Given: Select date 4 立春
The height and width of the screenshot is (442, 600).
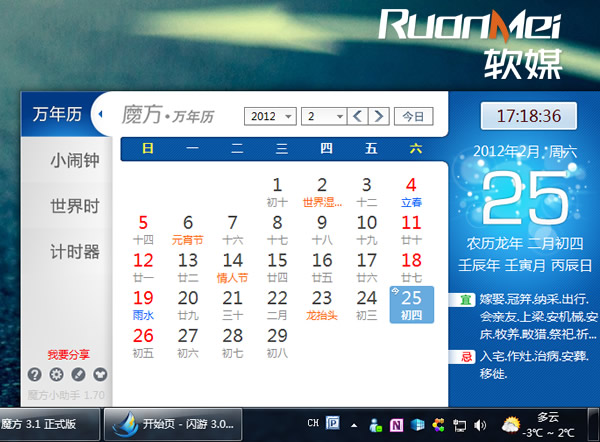Looking at the screenshot, I should [411, 192].
